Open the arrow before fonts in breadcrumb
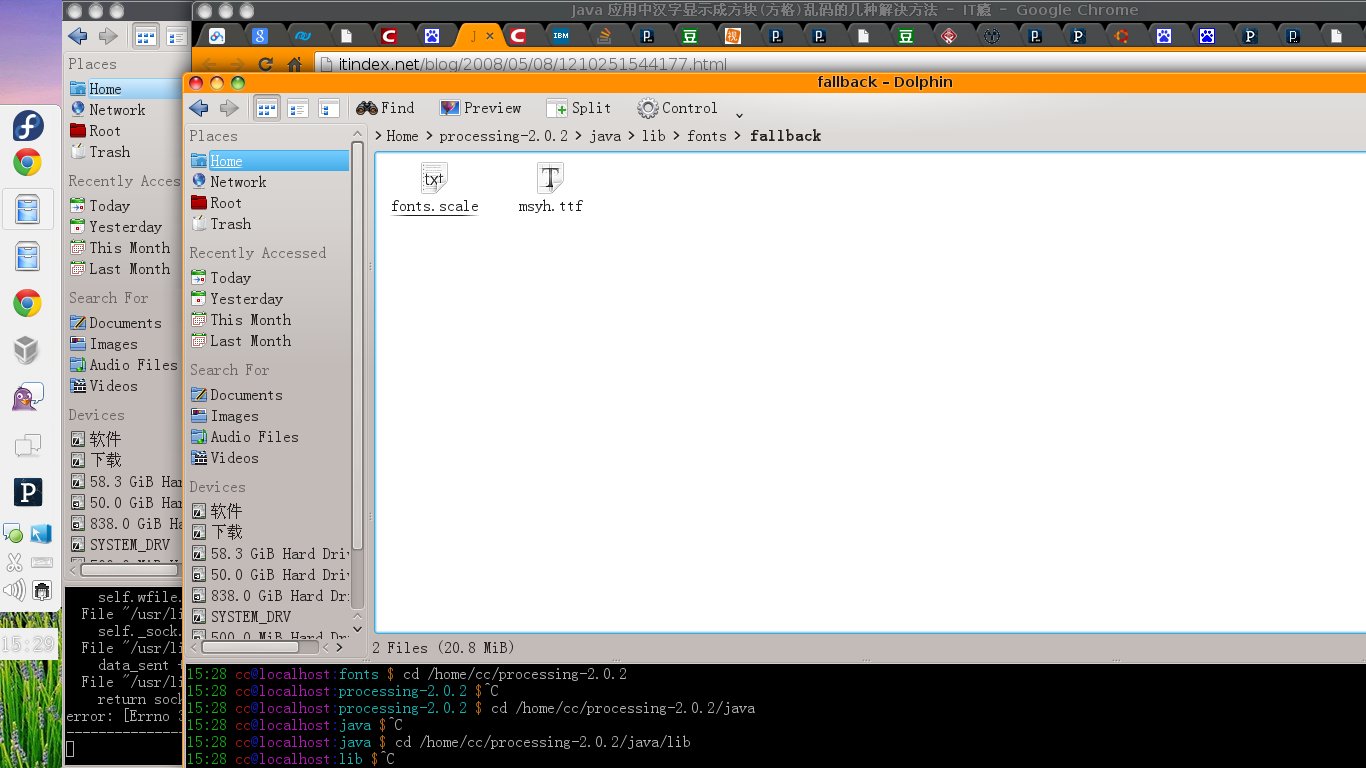Image resolution: width=1366 pixels, height=768 pixels. (677, 136)
